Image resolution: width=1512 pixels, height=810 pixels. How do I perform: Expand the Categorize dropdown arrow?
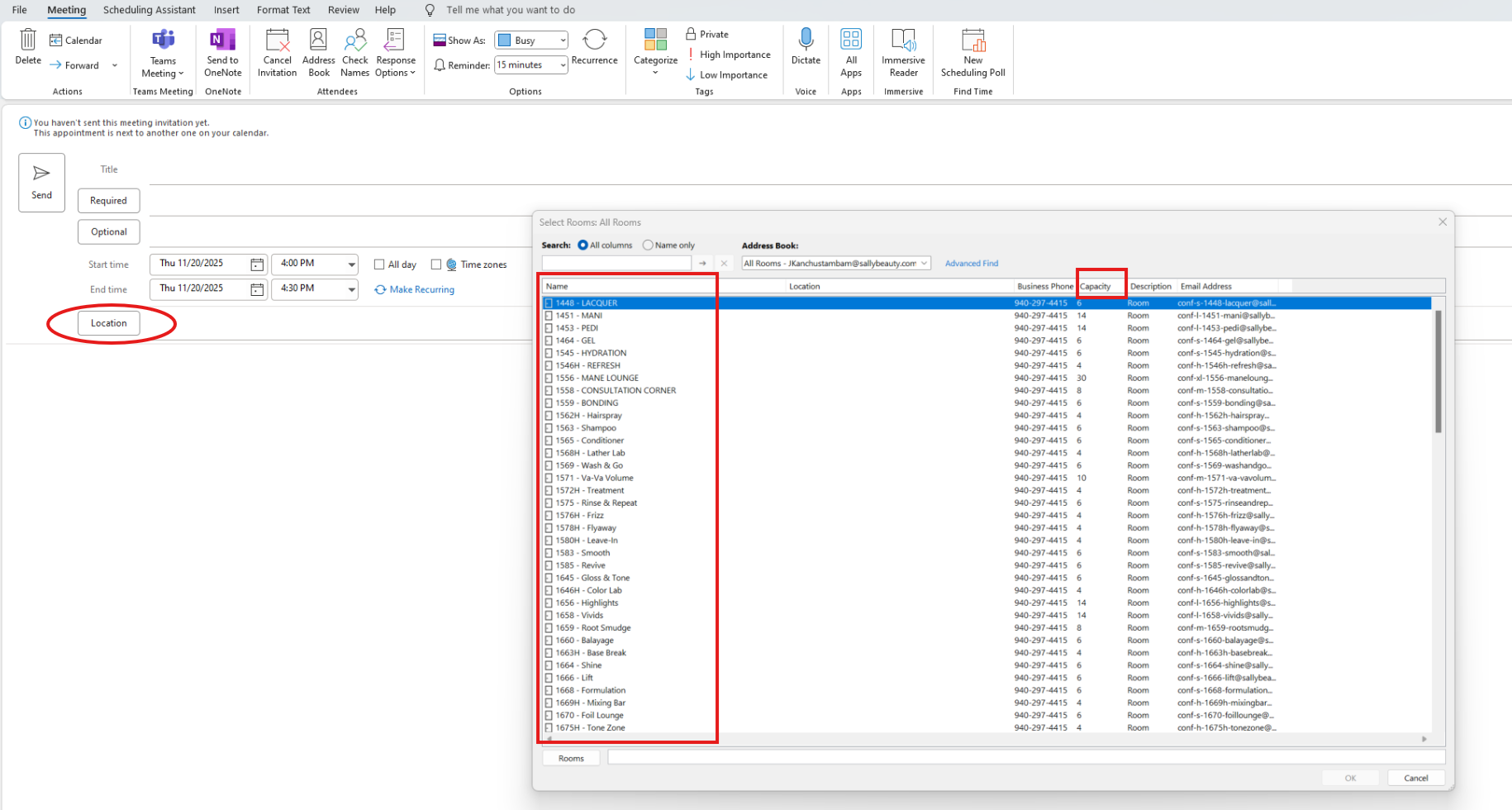click(x=656, y=73)
